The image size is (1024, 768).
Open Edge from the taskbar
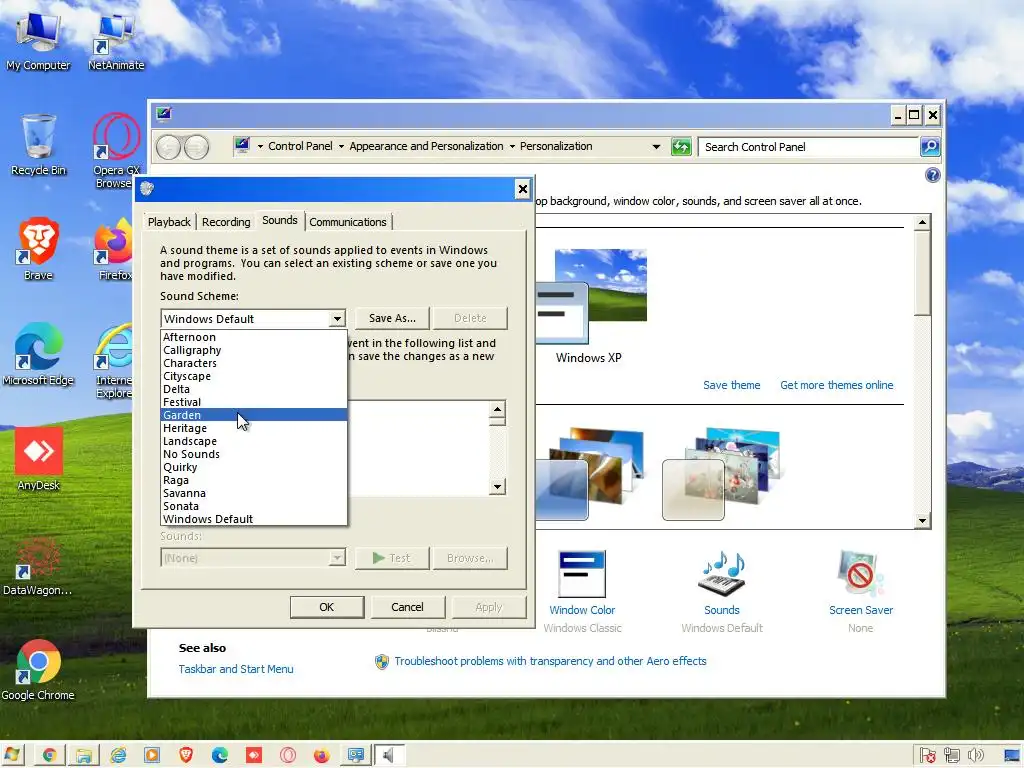click(x=219, y=756)
